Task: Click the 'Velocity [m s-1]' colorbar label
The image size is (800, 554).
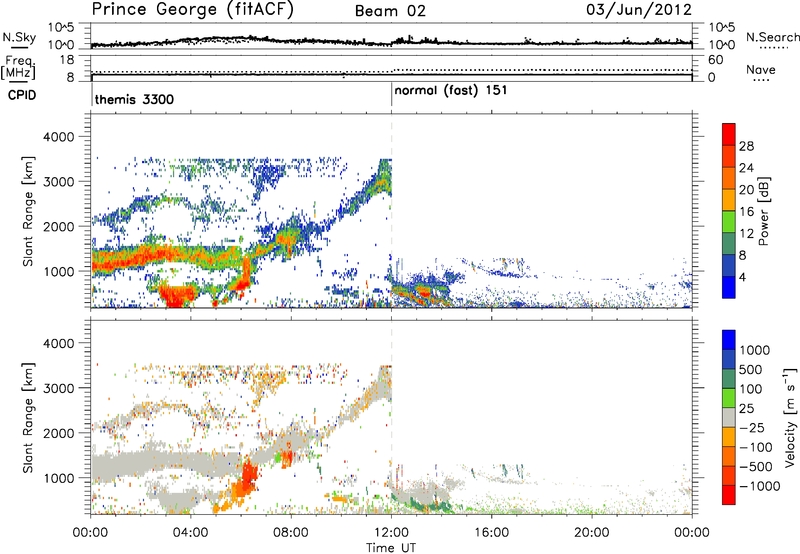Action: tap(790, 417)
